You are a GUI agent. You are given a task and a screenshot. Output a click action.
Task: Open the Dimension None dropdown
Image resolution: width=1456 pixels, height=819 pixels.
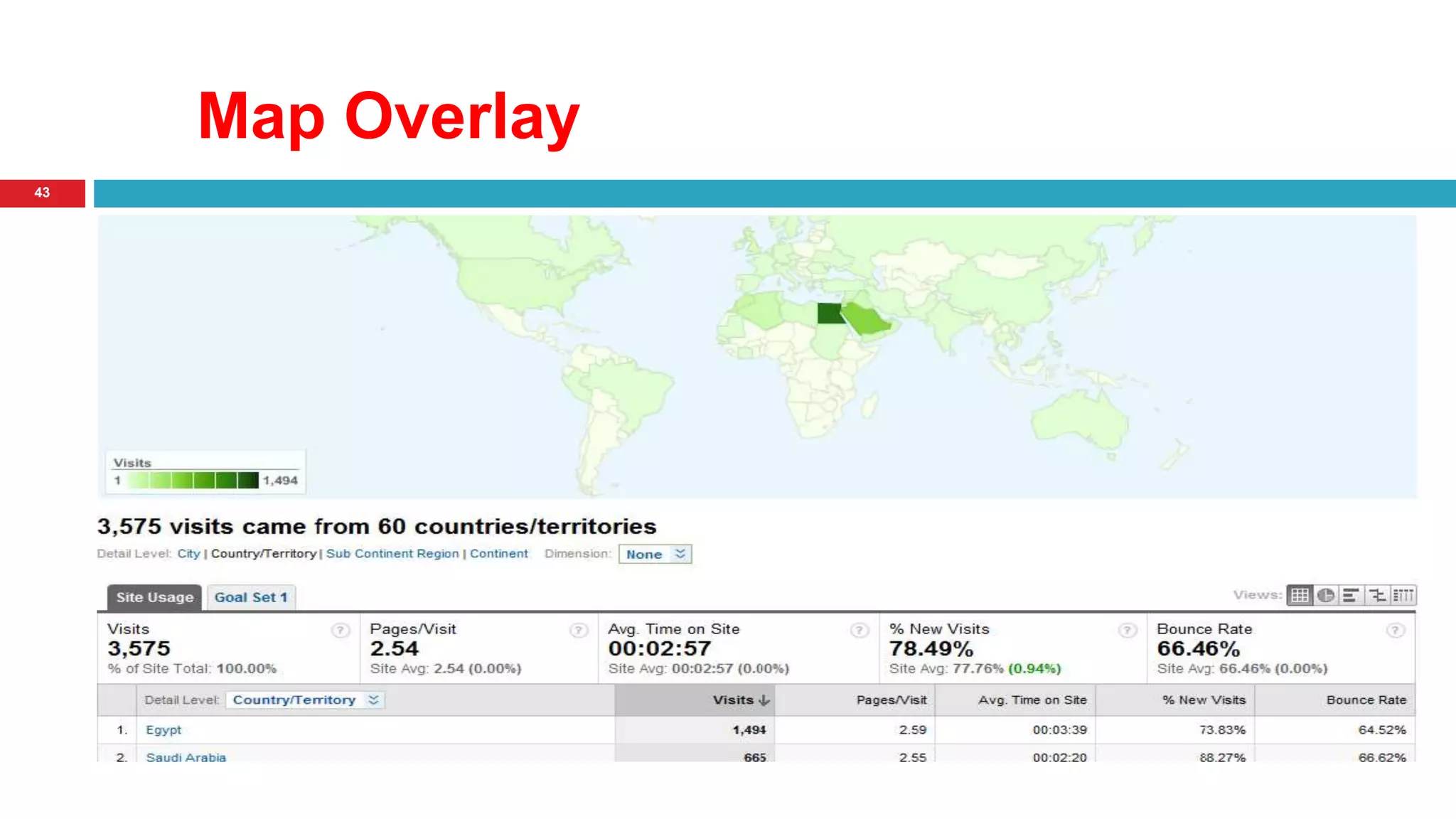655,554
